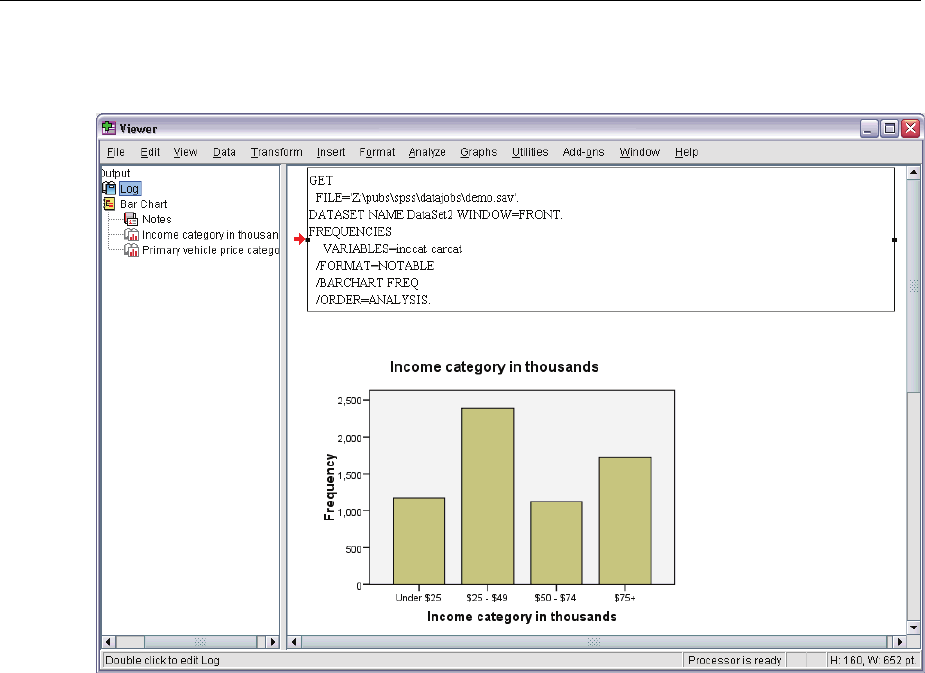Open the Help menu

click(687, 152)
